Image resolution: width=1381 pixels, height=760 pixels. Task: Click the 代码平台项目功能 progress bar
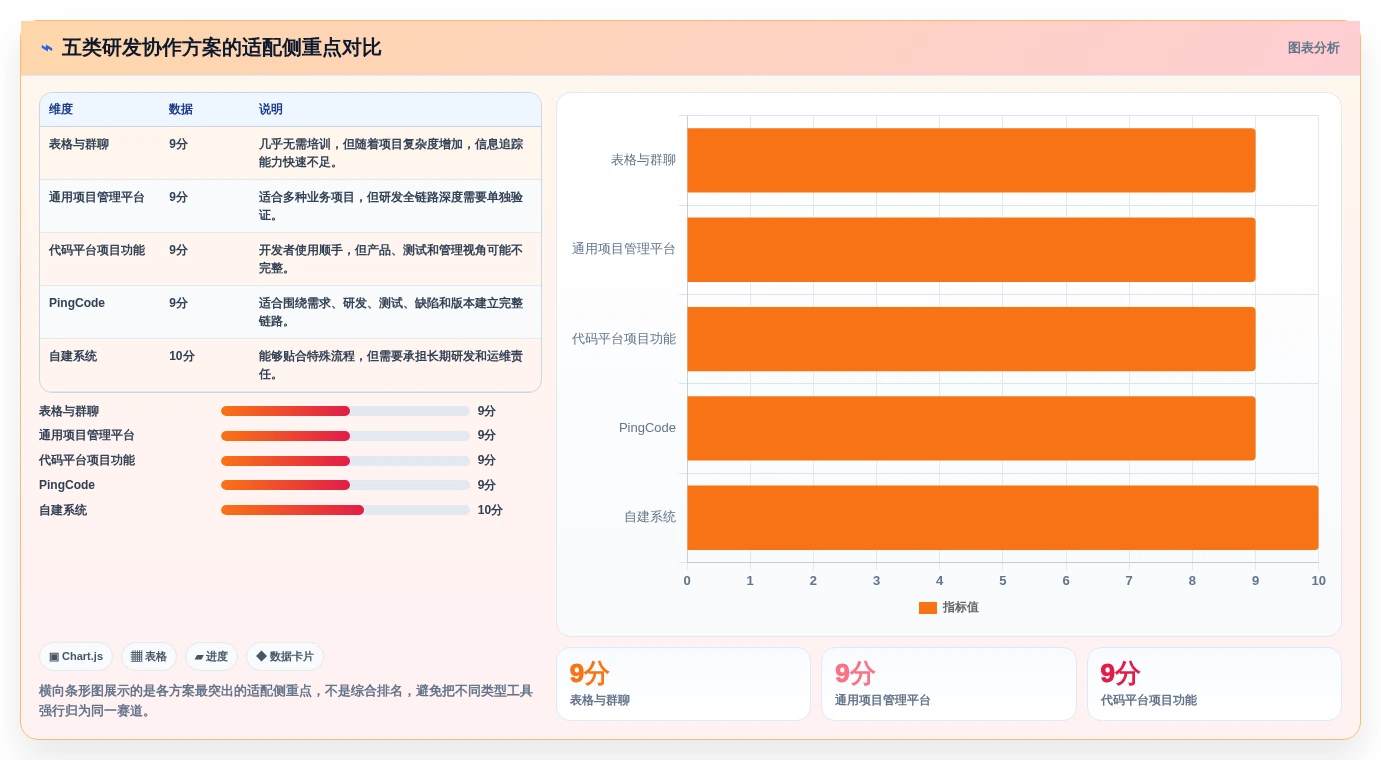coord(345,461)
